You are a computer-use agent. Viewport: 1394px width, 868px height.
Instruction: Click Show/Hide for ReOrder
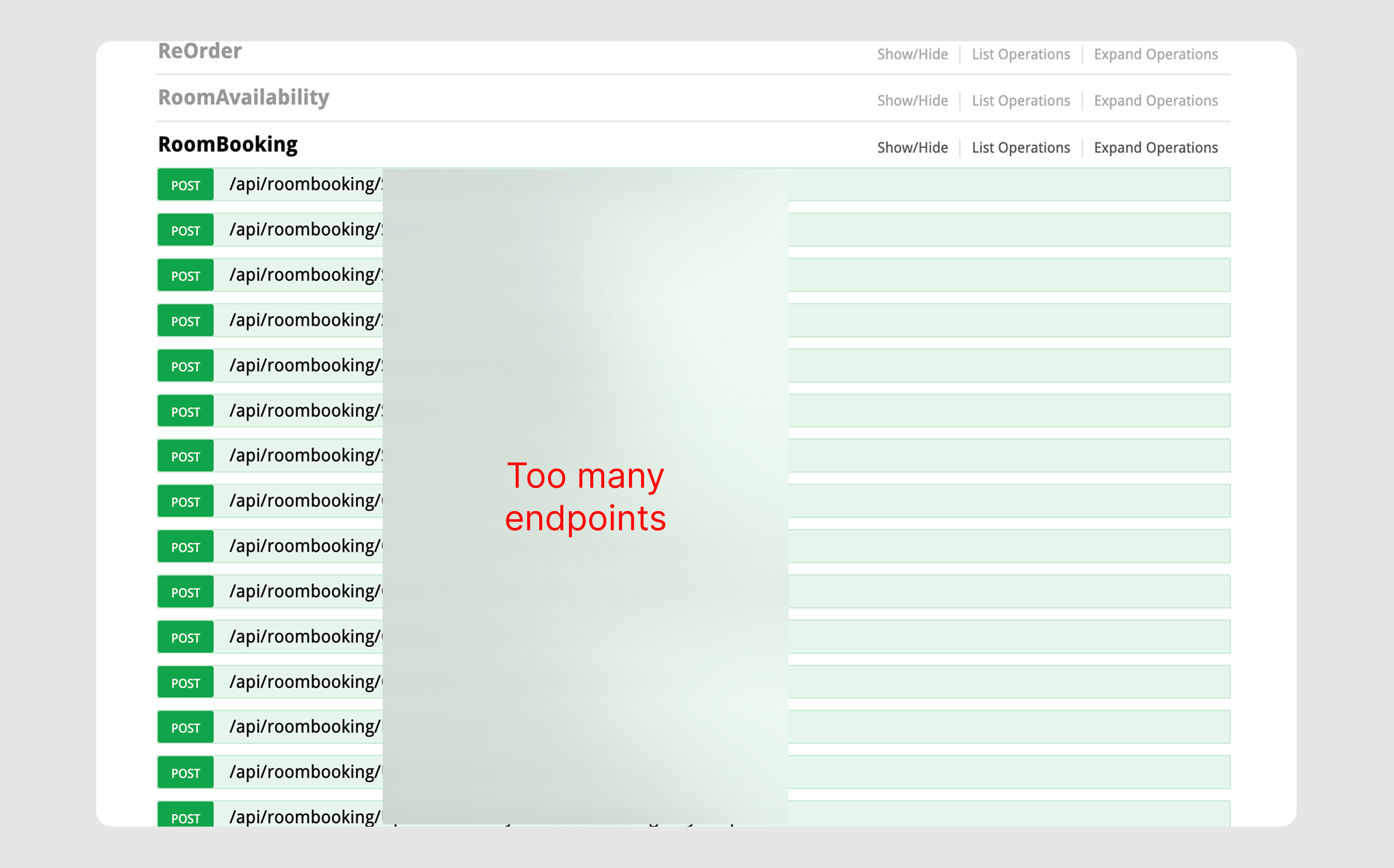(x=912, y=55)
